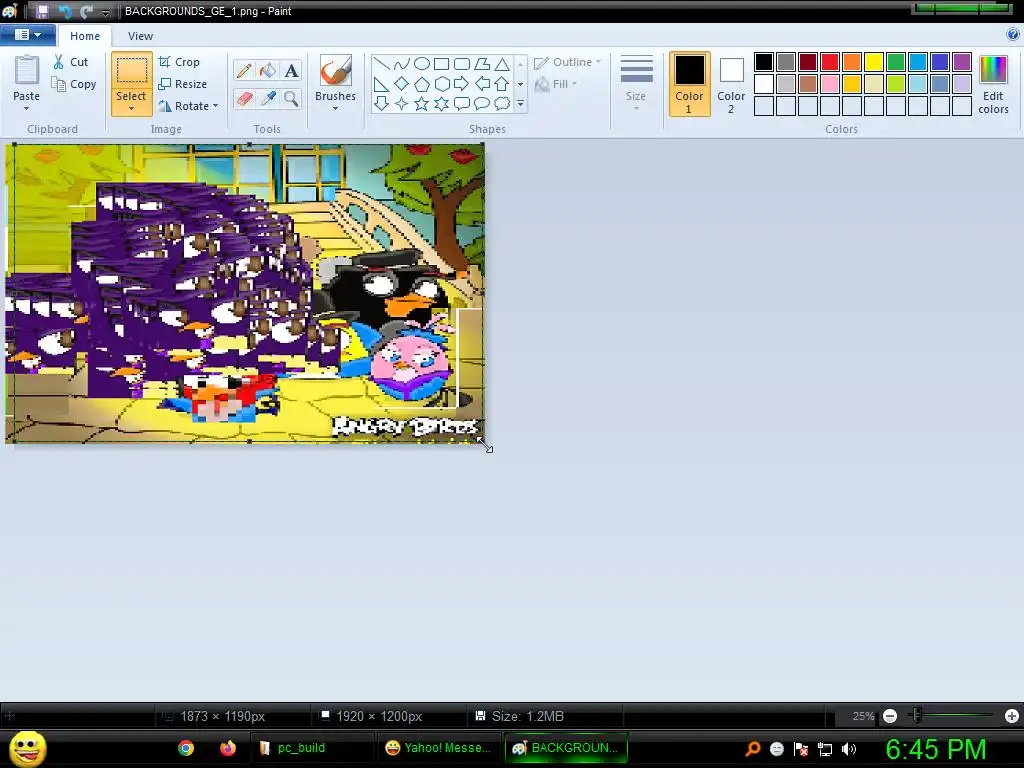Select the Oval shape
The width and height of the screenshot is (1024, 768).
422,63
